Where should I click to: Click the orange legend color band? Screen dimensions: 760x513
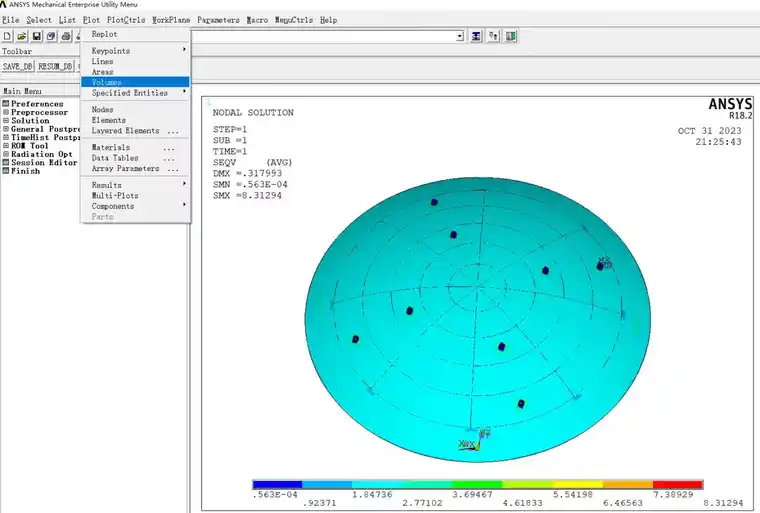(628, 484)
